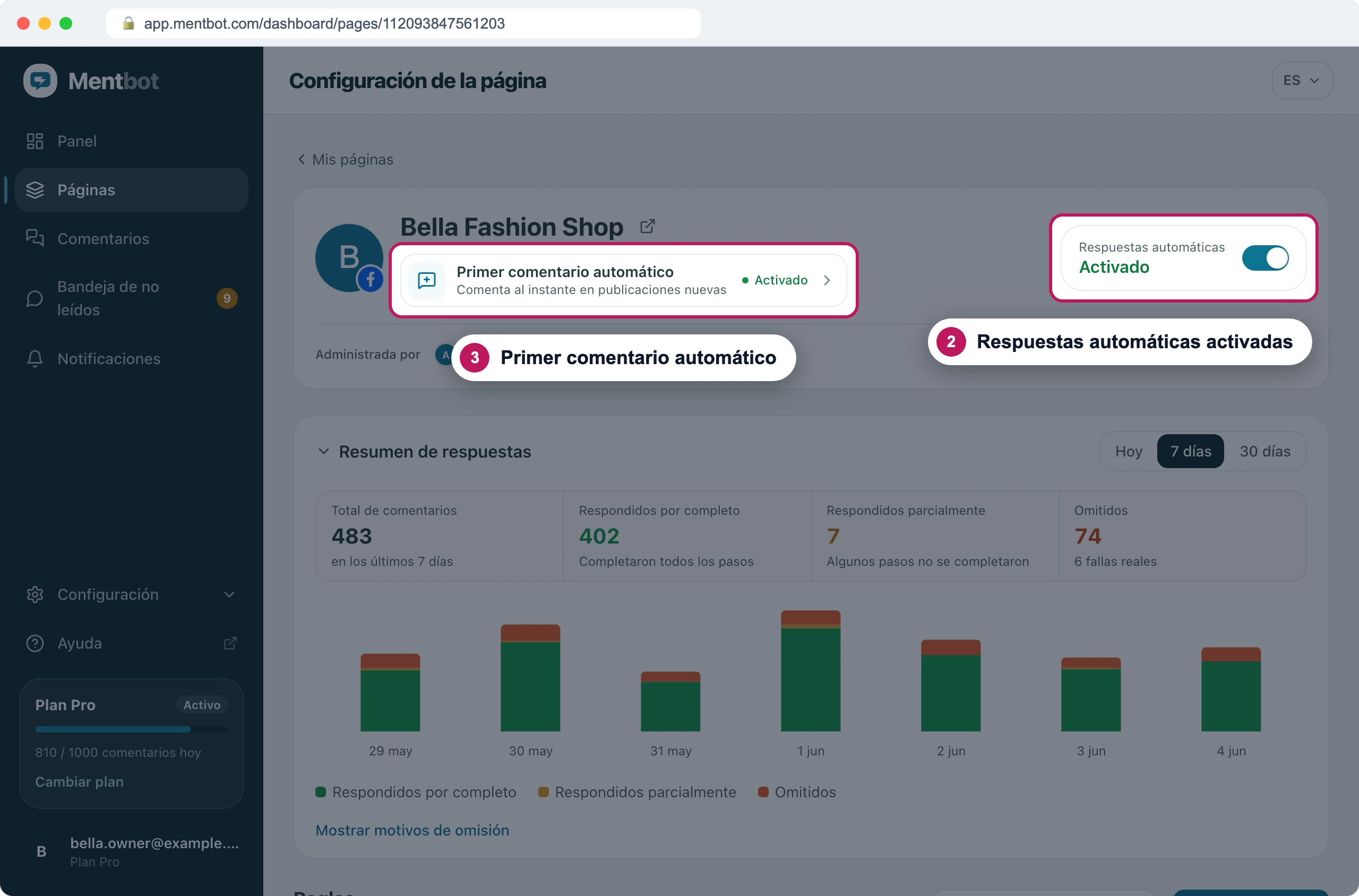Click the browser address bar URL
The width and height of the screenshot is (1359, 896).
coord(324,23)
